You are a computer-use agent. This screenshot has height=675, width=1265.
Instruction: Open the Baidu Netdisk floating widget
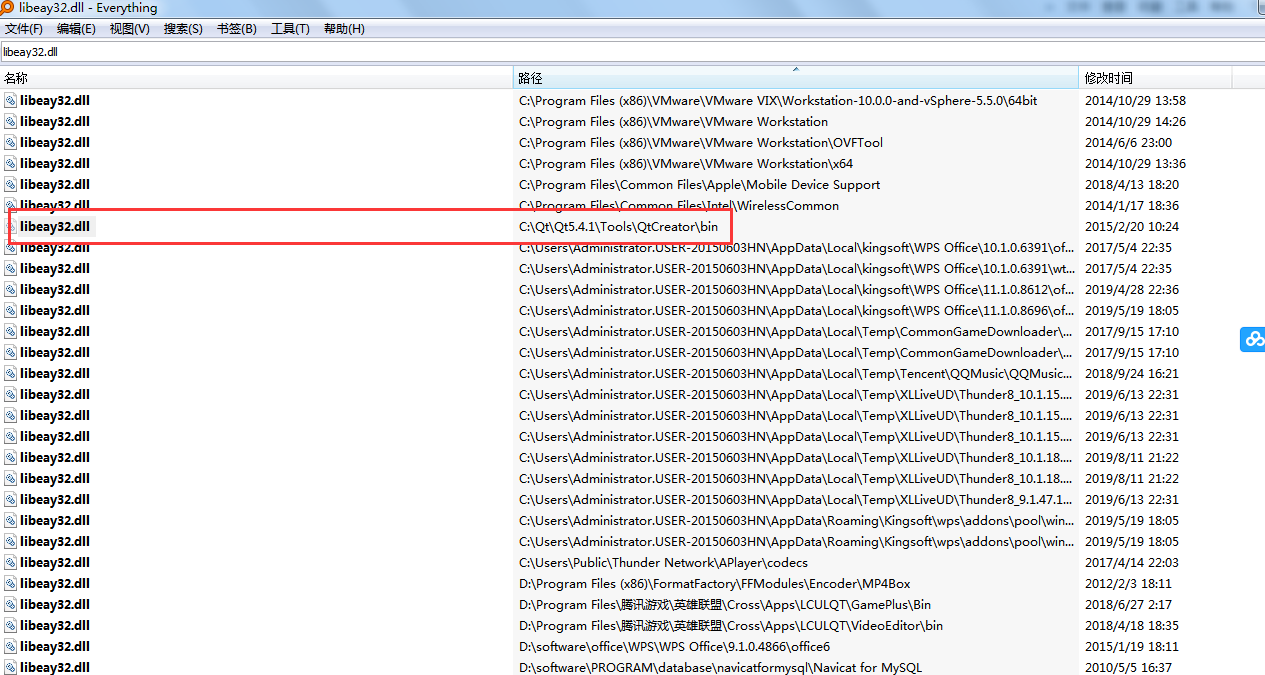pos(1252,339)
